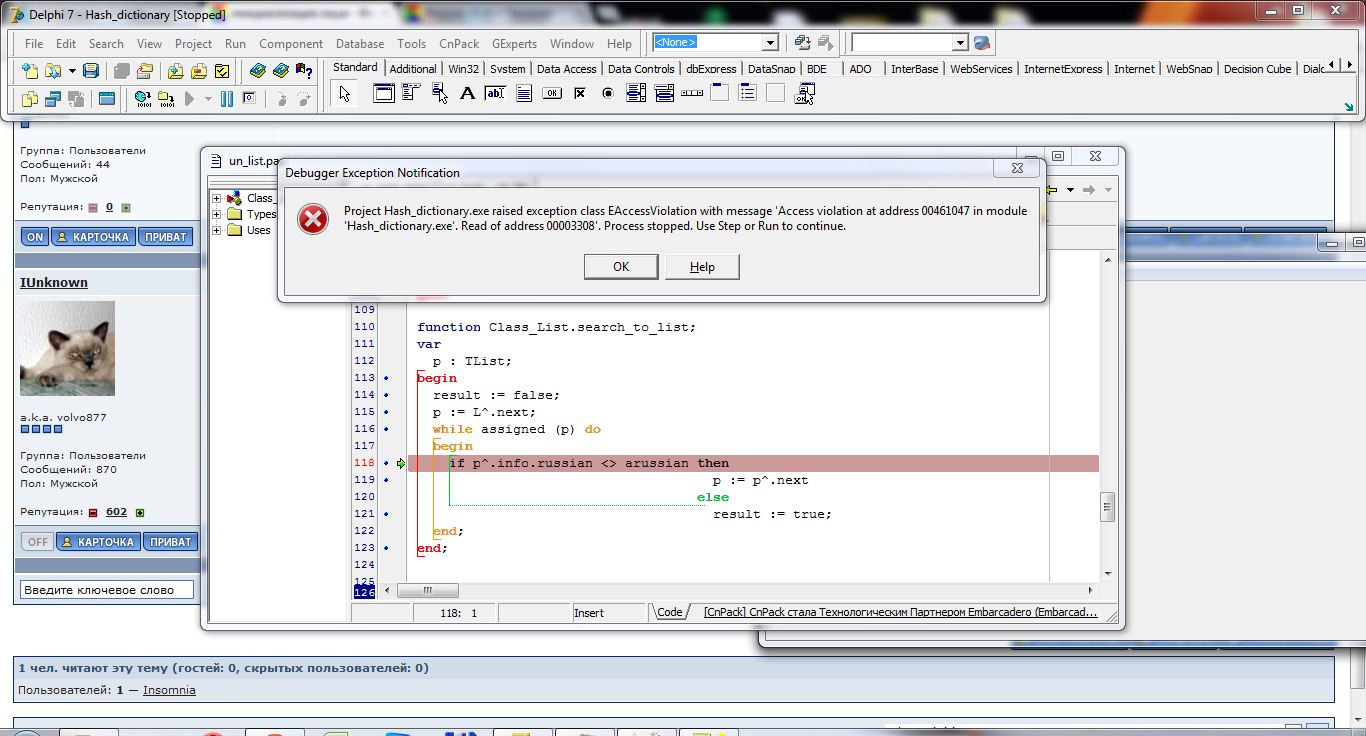This screenshot has width=1366, height=736.
Task: Click the Memo component icon
Action: tap(523, 94)
